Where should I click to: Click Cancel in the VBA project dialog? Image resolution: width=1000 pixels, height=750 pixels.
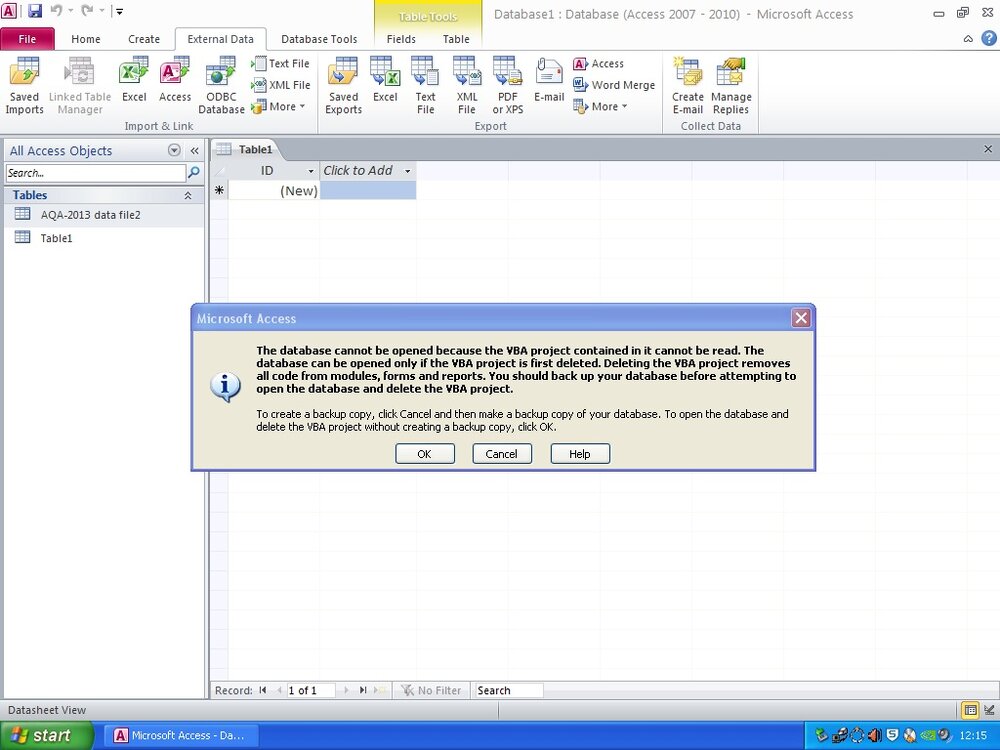tap(502, 454)
